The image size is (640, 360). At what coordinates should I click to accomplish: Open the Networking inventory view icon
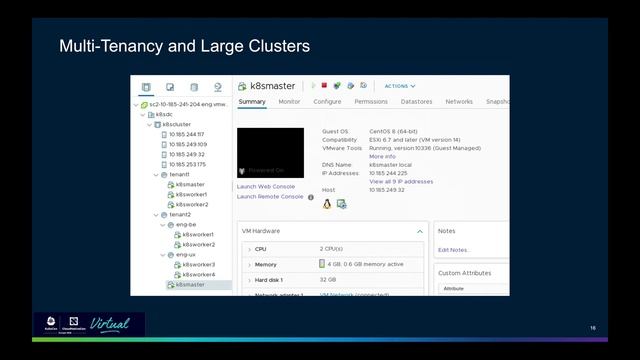tap(218, 87)
